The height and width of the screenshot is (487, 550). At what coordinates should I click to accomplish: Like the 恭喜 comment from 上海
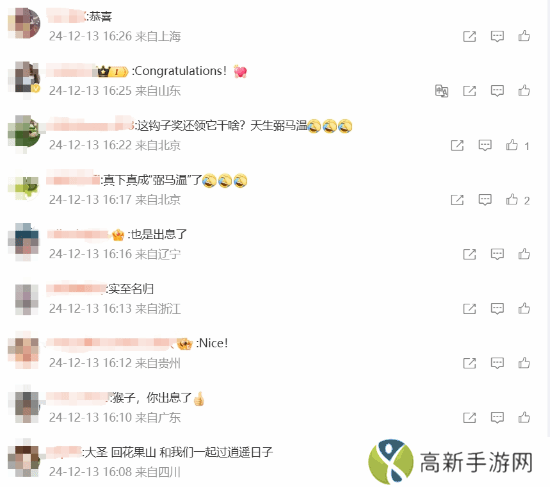(524, 36)
